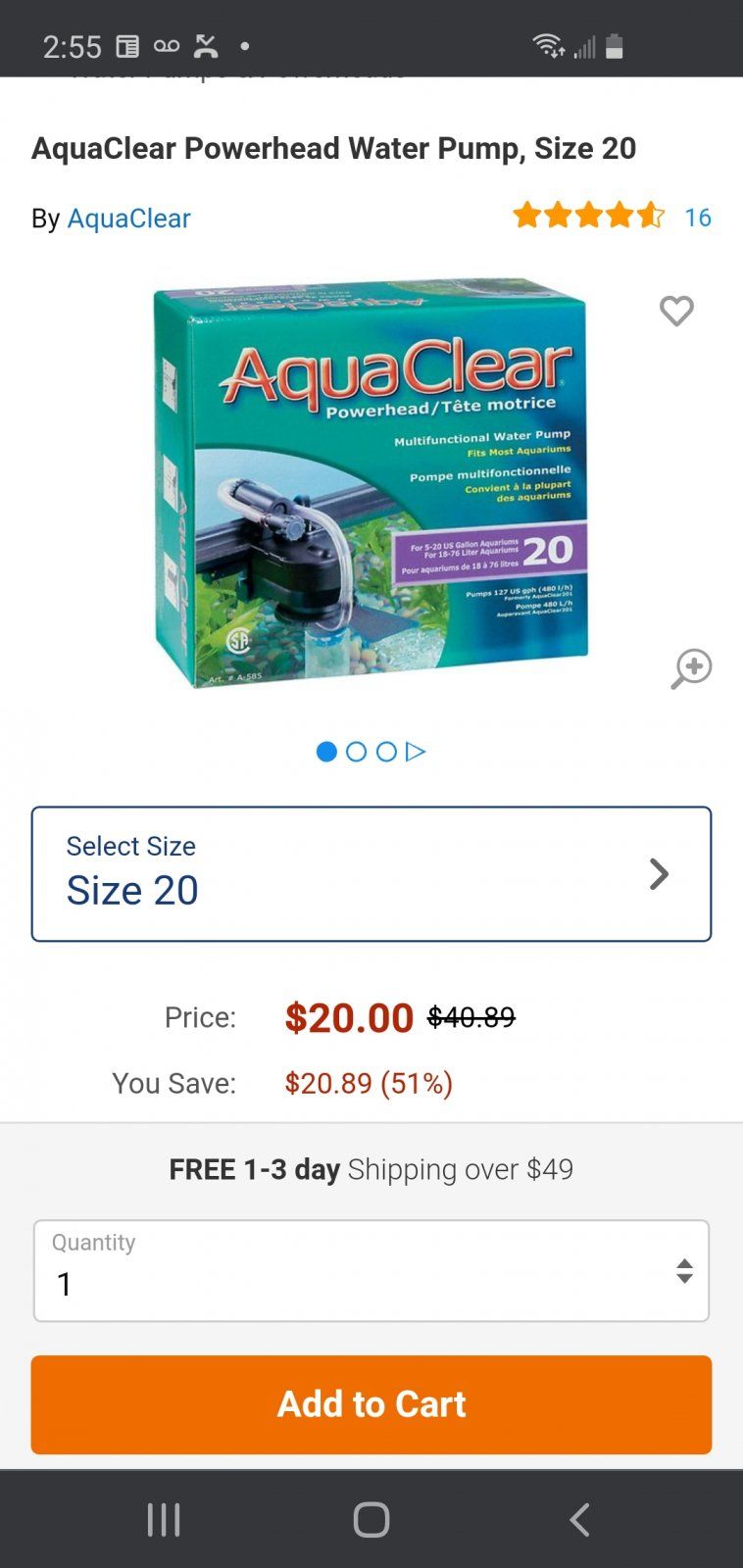Open the 16 reviews count link

click(698, 218)
